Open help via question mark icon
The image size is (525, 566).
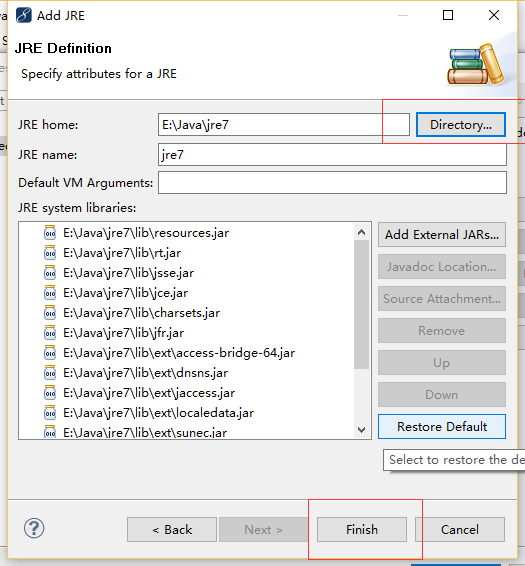34,528
